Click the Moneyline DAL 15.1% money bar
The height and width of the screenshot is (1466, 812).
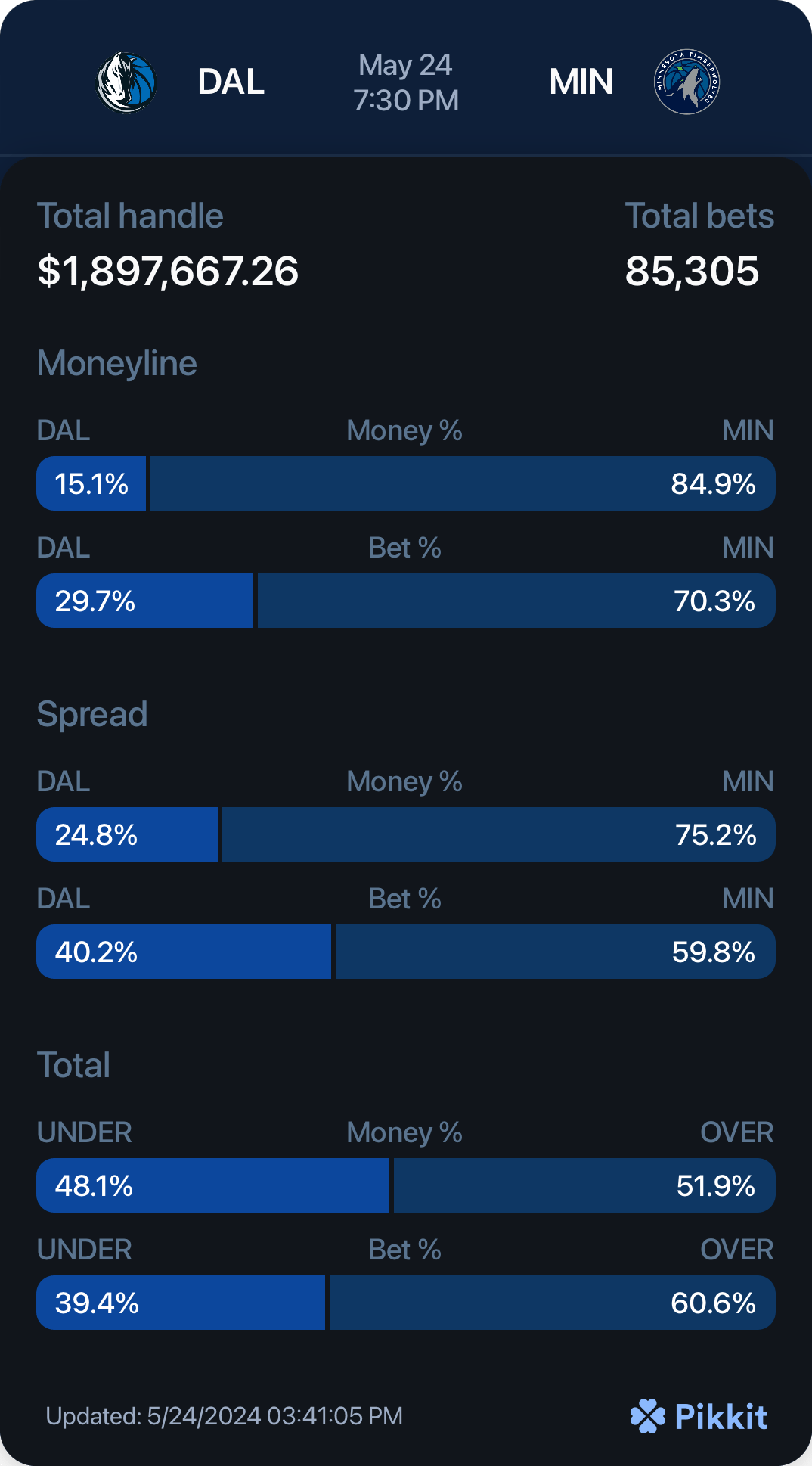[x=91, y=483]
